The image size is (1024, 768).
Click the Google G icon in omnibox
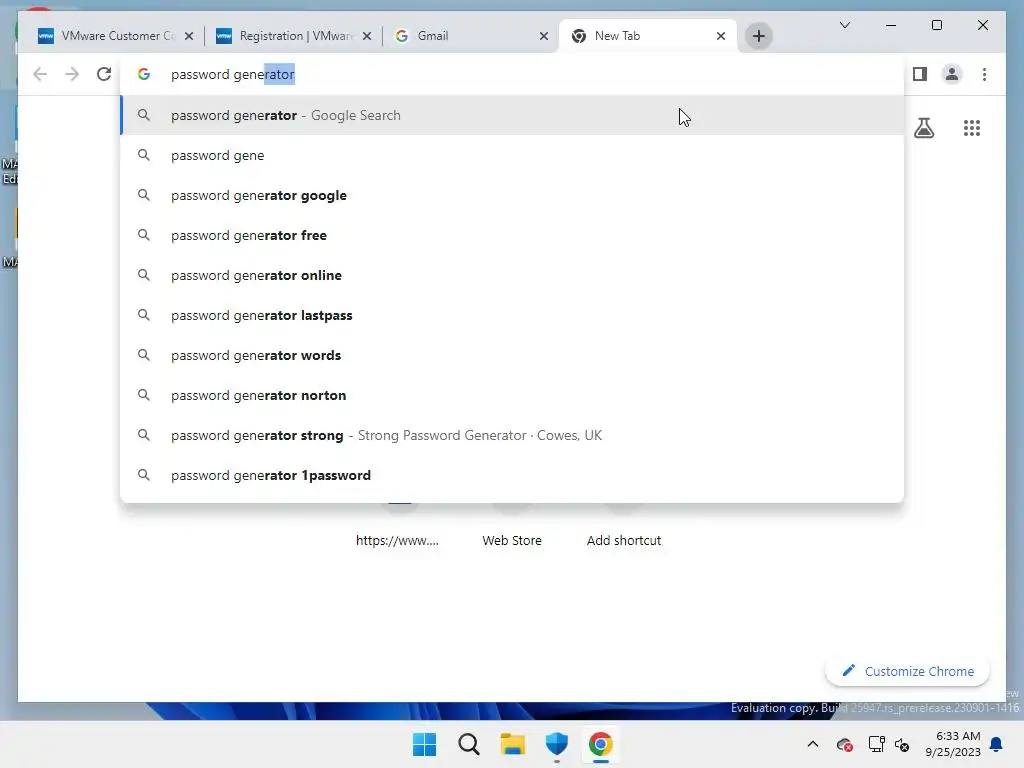144,74
